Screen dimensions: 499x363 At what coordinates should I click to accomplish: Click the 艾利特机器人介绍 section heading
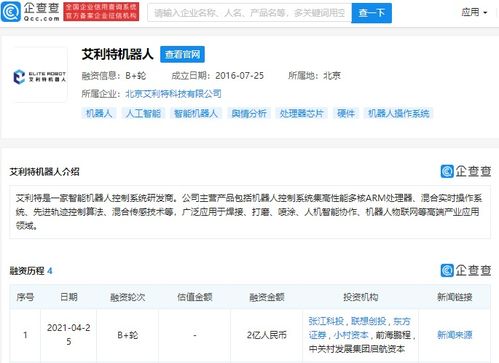[44, 172]
